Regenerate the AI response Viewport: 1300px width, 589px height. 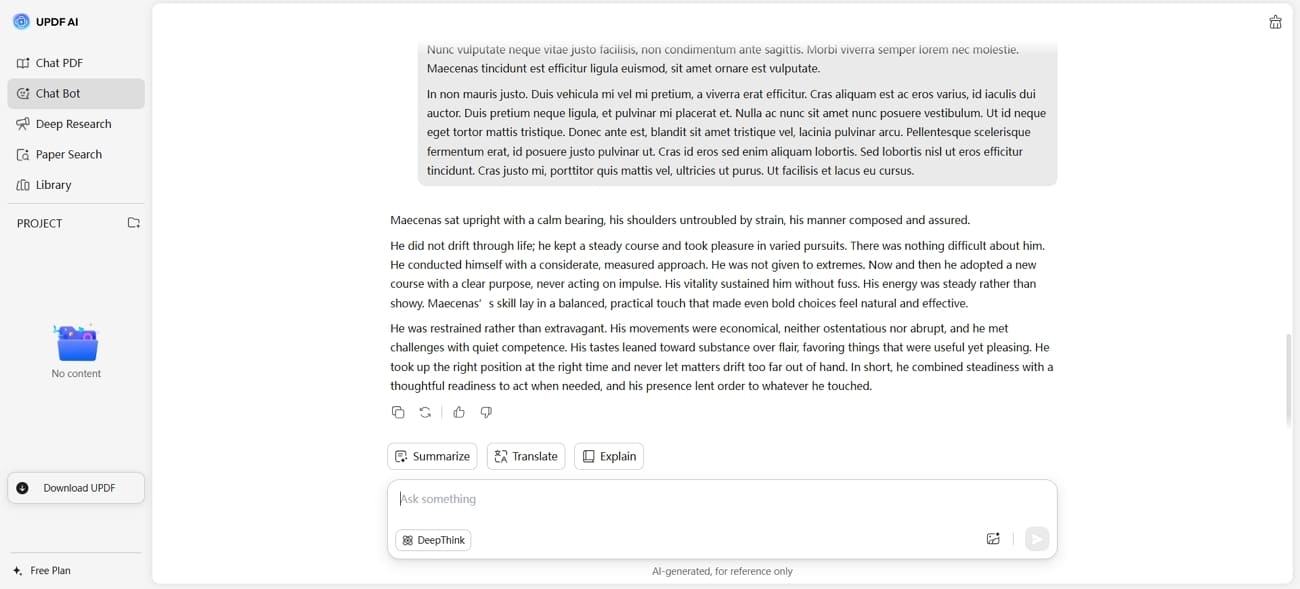point(424,411)
